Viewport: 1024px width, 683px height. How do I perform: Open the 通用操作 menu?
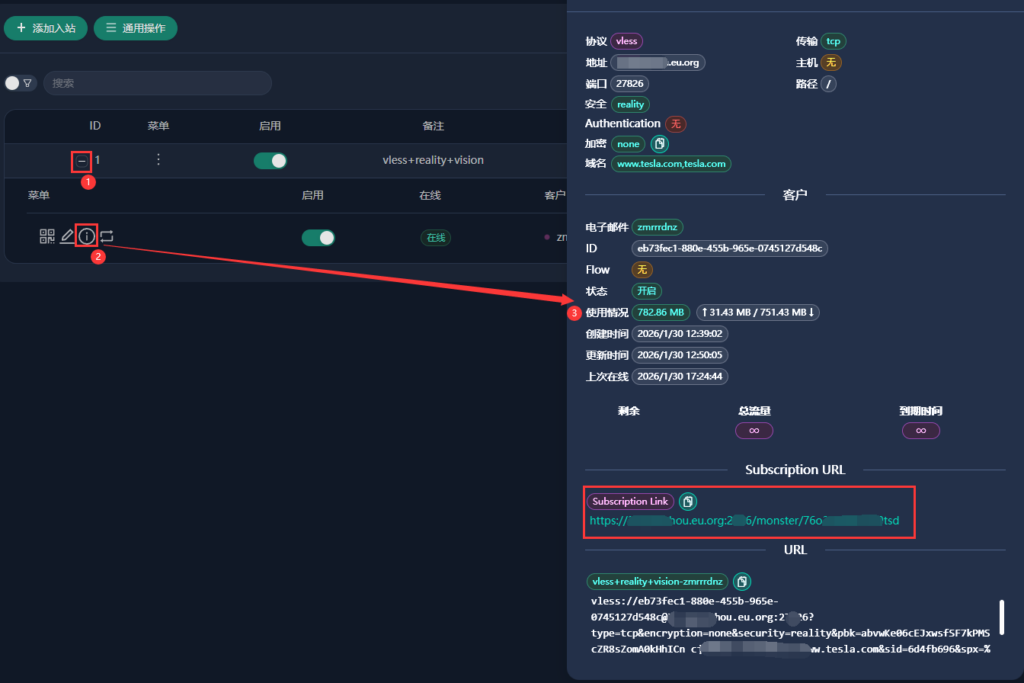(135, 28)
